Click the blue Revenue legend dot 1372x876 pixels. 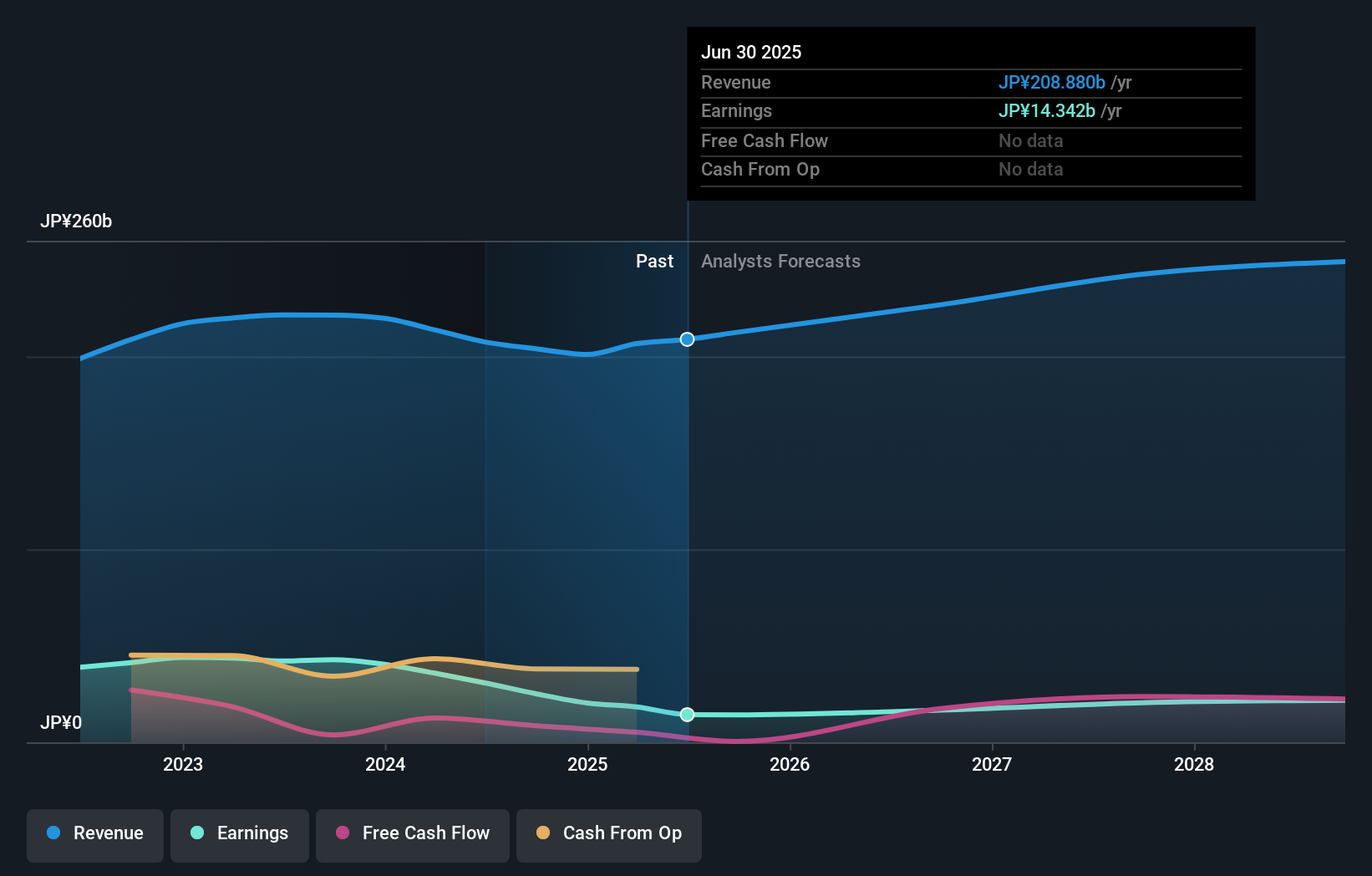(53, 833)
